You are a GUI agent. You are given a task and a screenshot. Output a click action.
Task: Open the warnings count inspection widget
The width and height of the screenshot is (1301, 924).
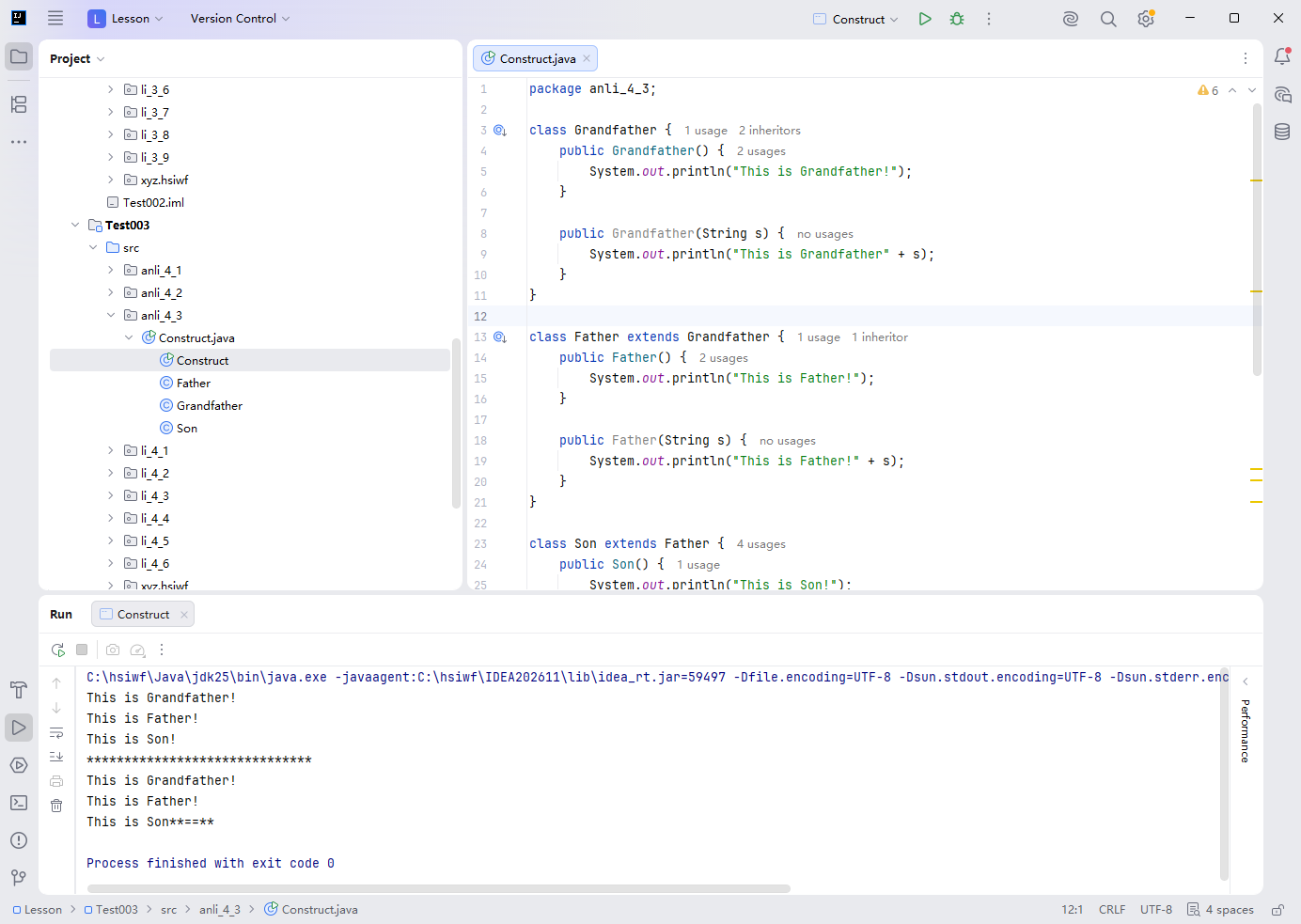[1208, 90]
